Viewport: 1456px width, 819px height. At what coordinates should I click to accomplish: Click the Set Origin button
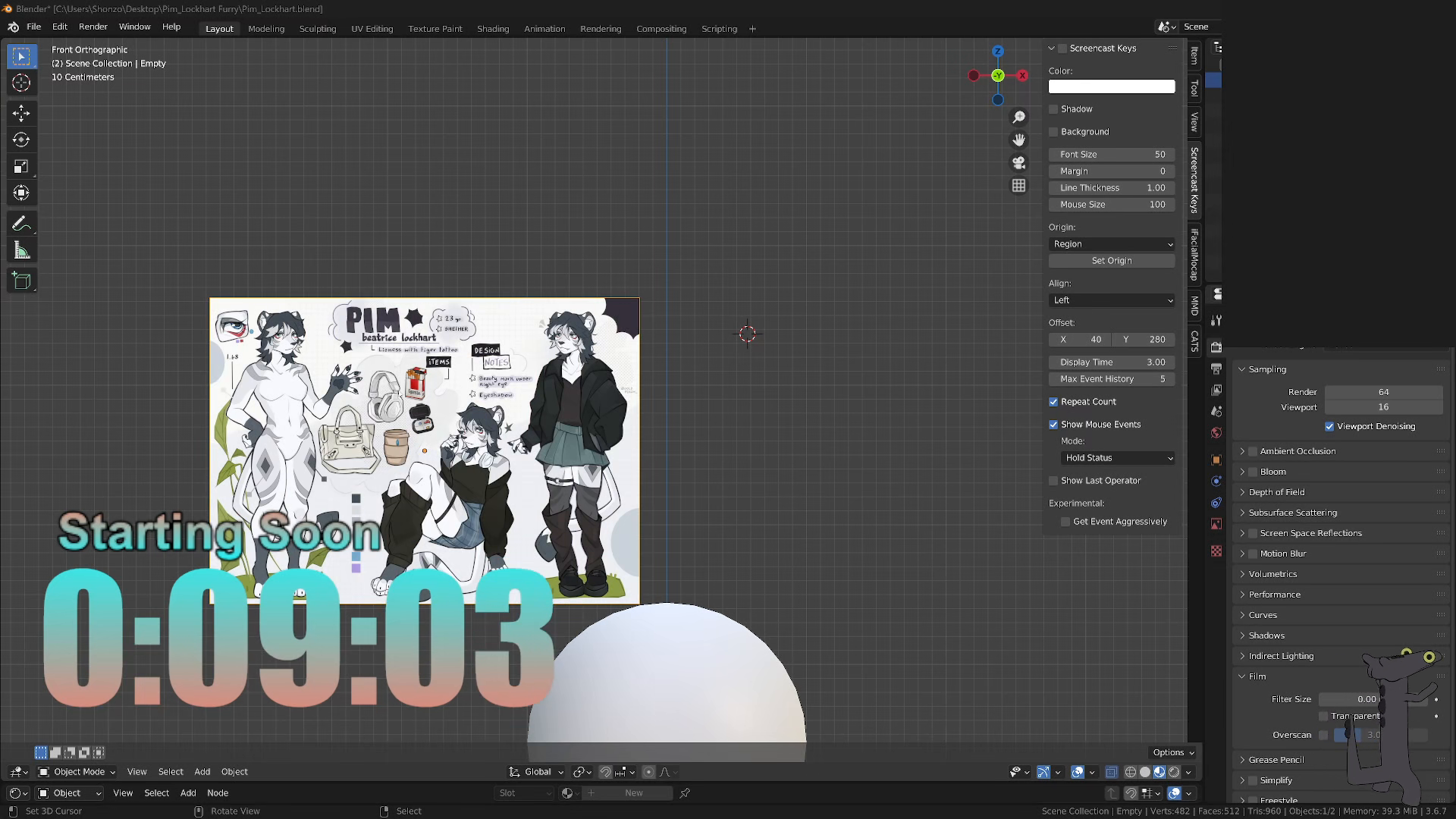coord(1112,261)
